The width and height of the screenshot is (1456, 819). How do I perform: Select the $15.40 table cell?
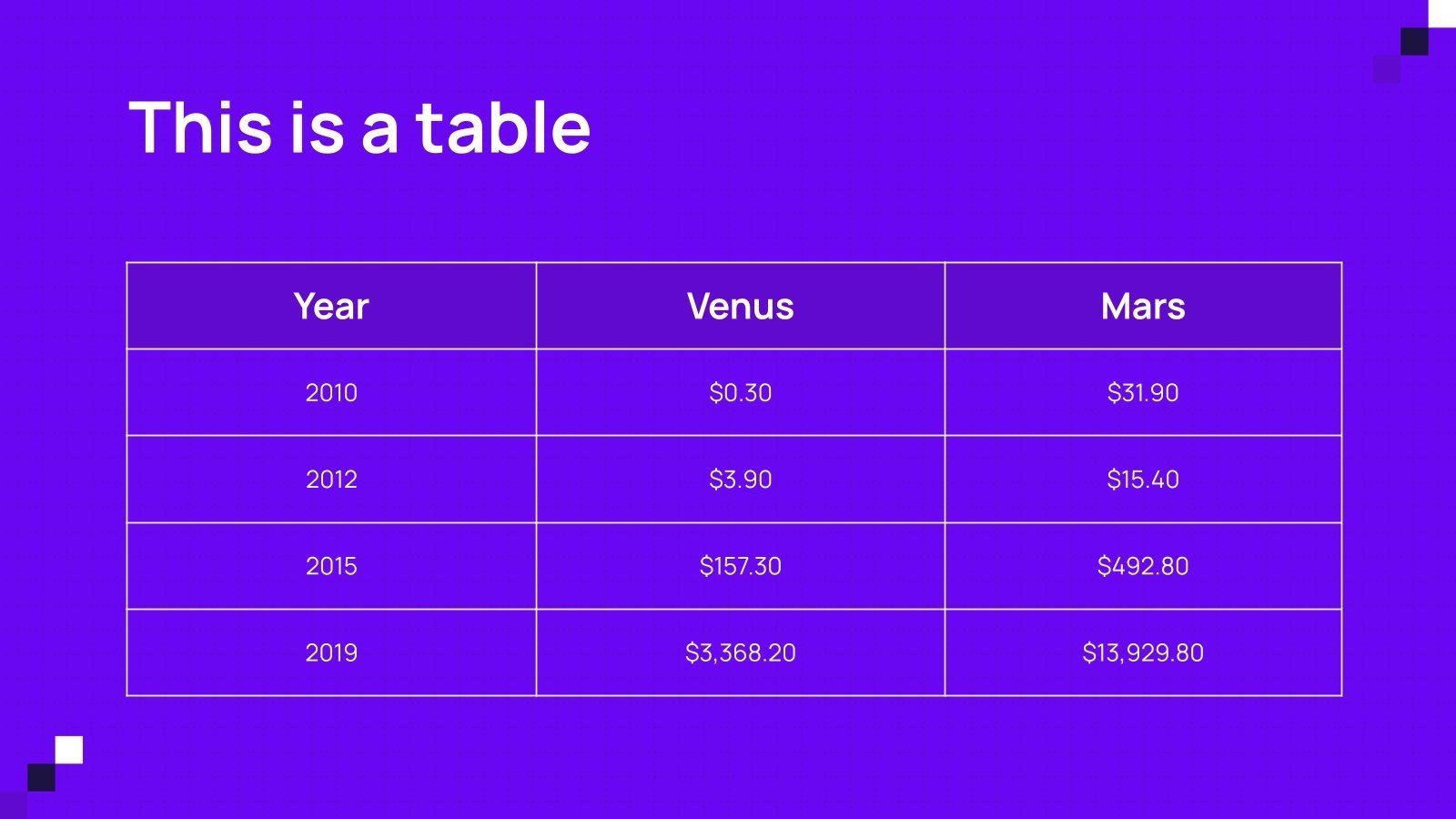pyautogui.click(x=1143, y=479)
